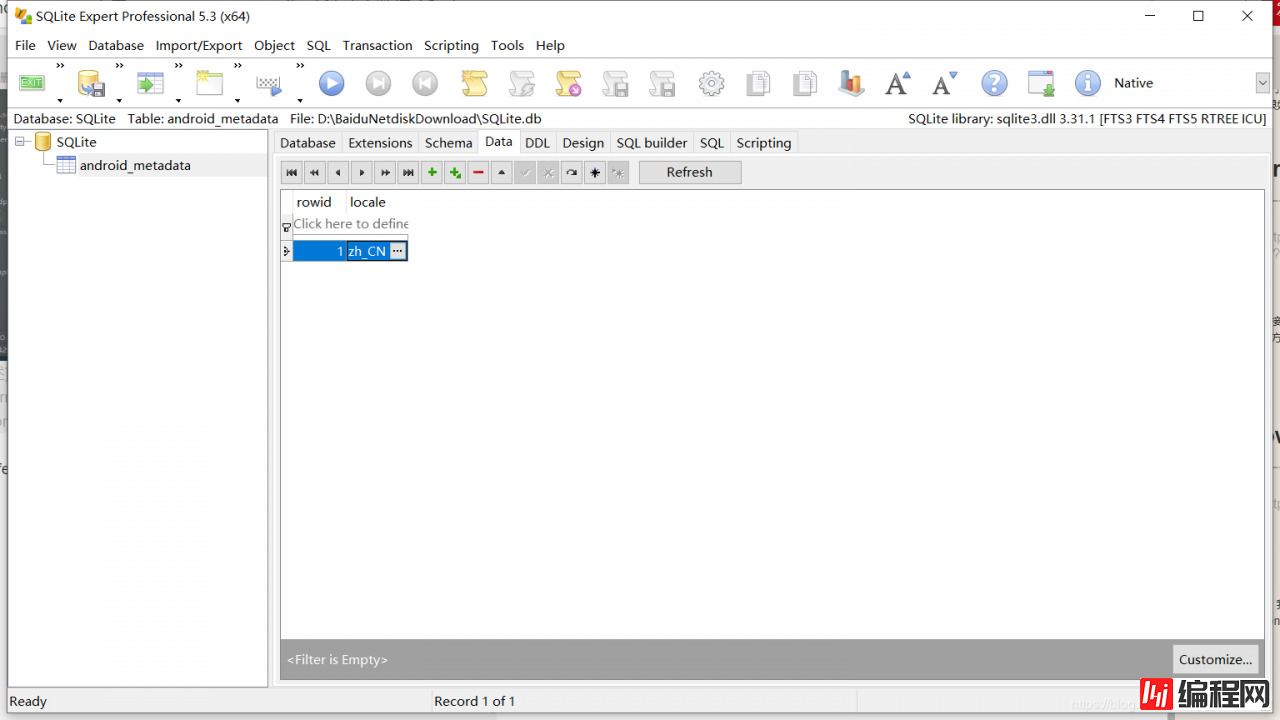The image size is (1280, 720).
Task: Click the bar chart icon in toolbar
Action: pyautogui.click(x=851, y=83)
